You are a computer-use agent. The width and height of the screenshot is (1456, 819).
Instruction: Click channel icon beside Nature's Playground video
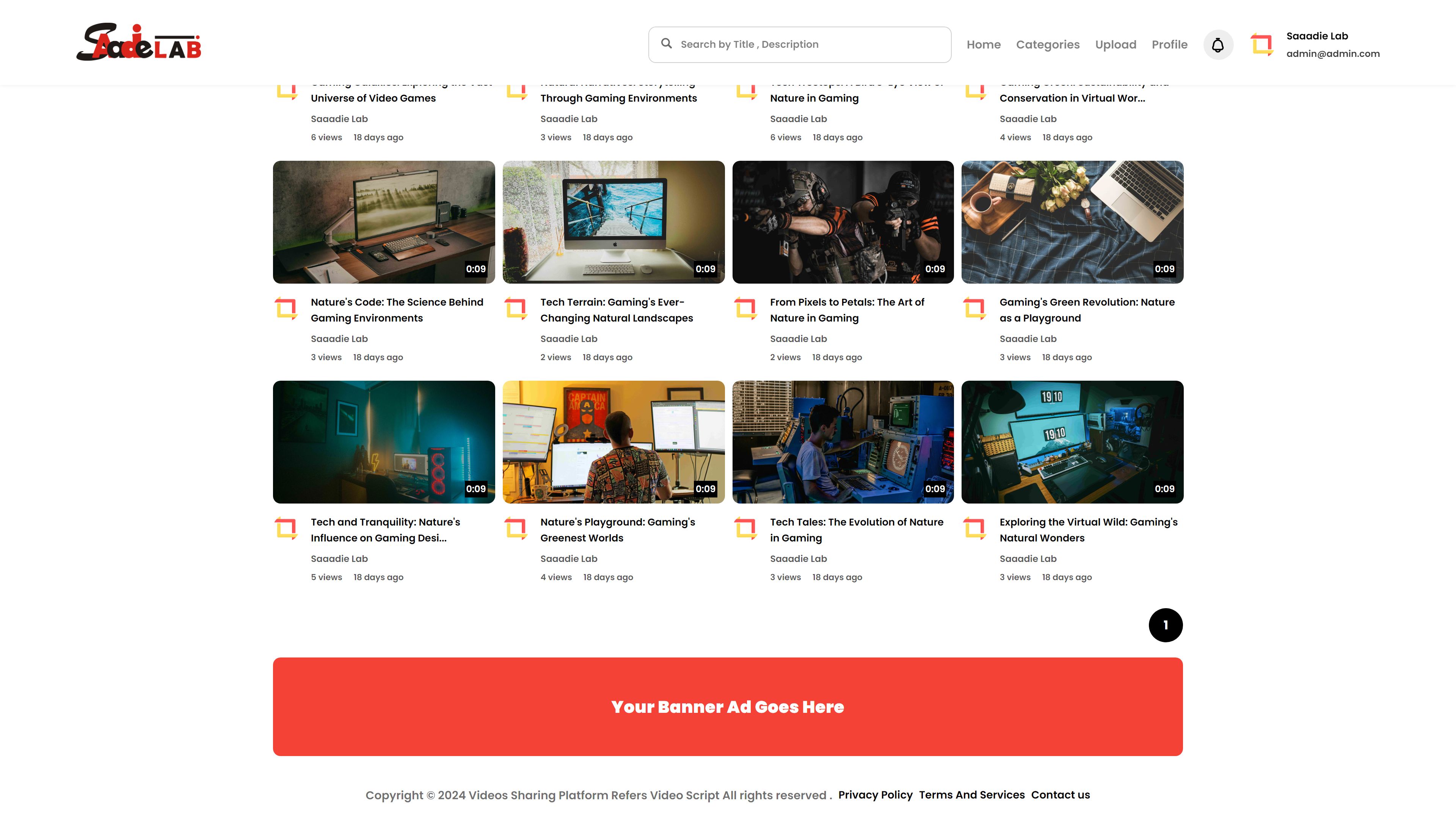pos(516,529)
